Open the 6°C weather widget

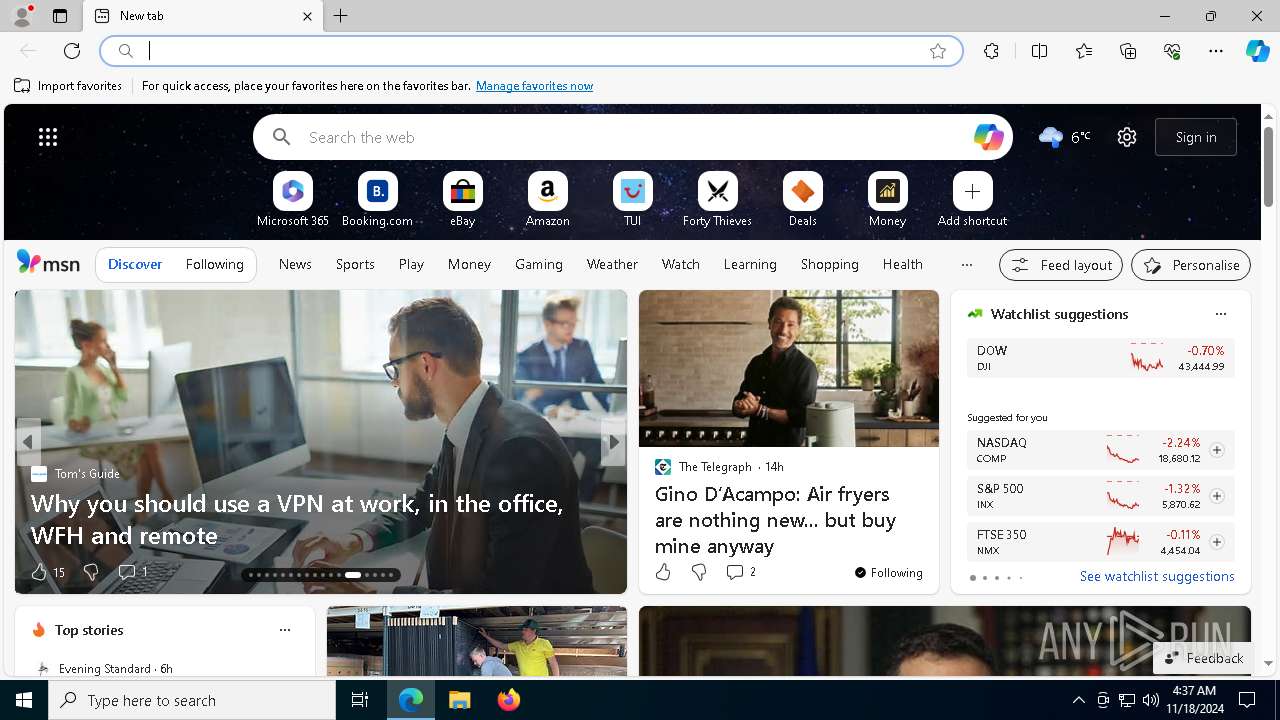1064,137
